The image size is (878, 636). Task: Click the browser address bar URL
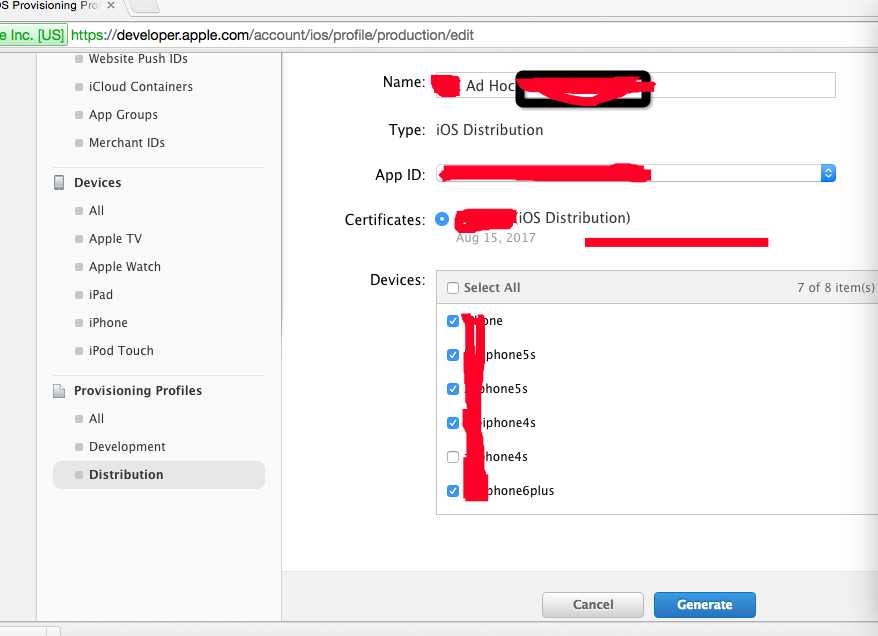272,35
